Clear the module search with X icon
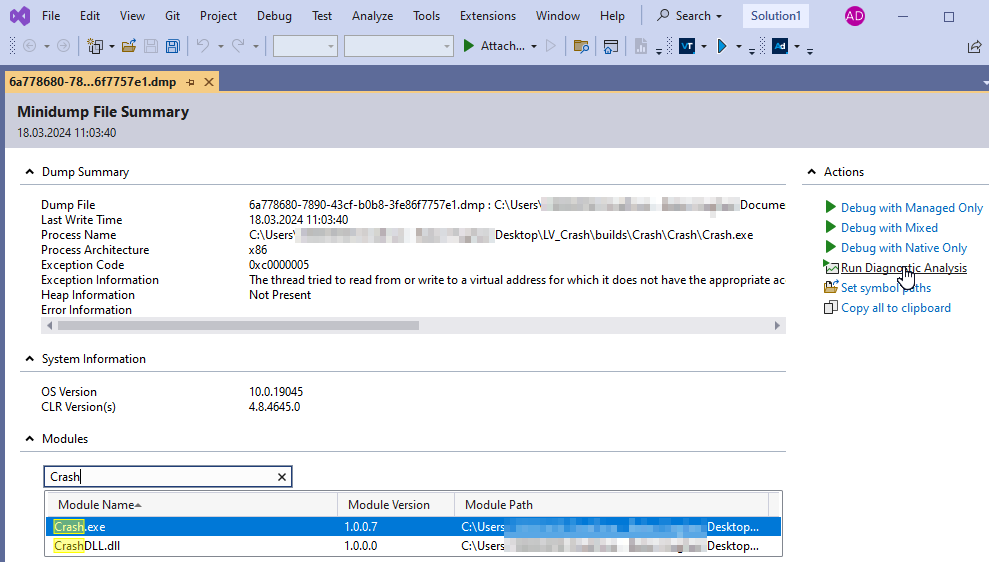The height and width of the screenshot is (562, 989). pyautogui.click(x=282, y=477)
